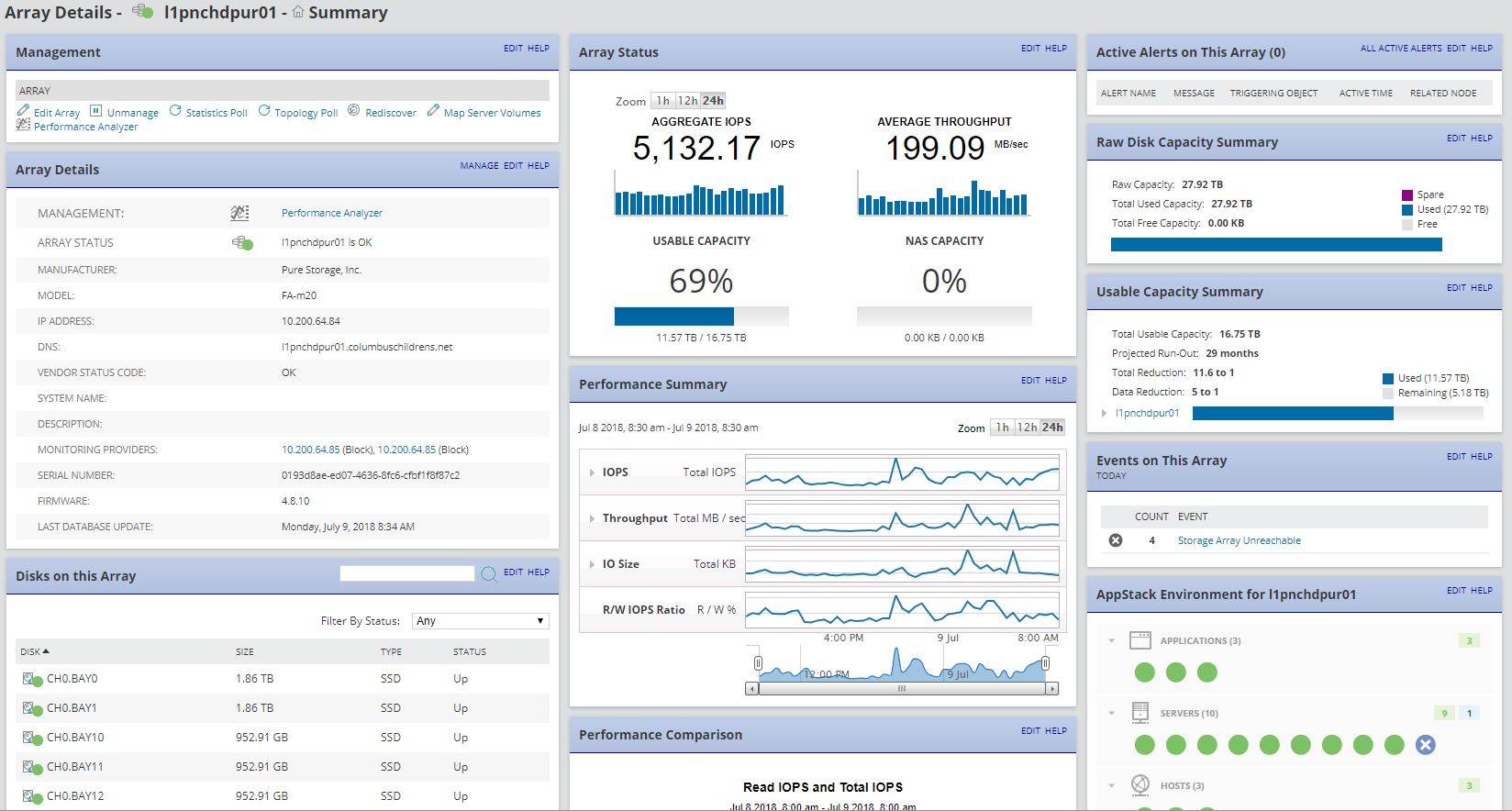Click the Rediscover icon in Management
Image resolution: width=1512 pixels, height=811 pixels.
click(x=354, y=111)
